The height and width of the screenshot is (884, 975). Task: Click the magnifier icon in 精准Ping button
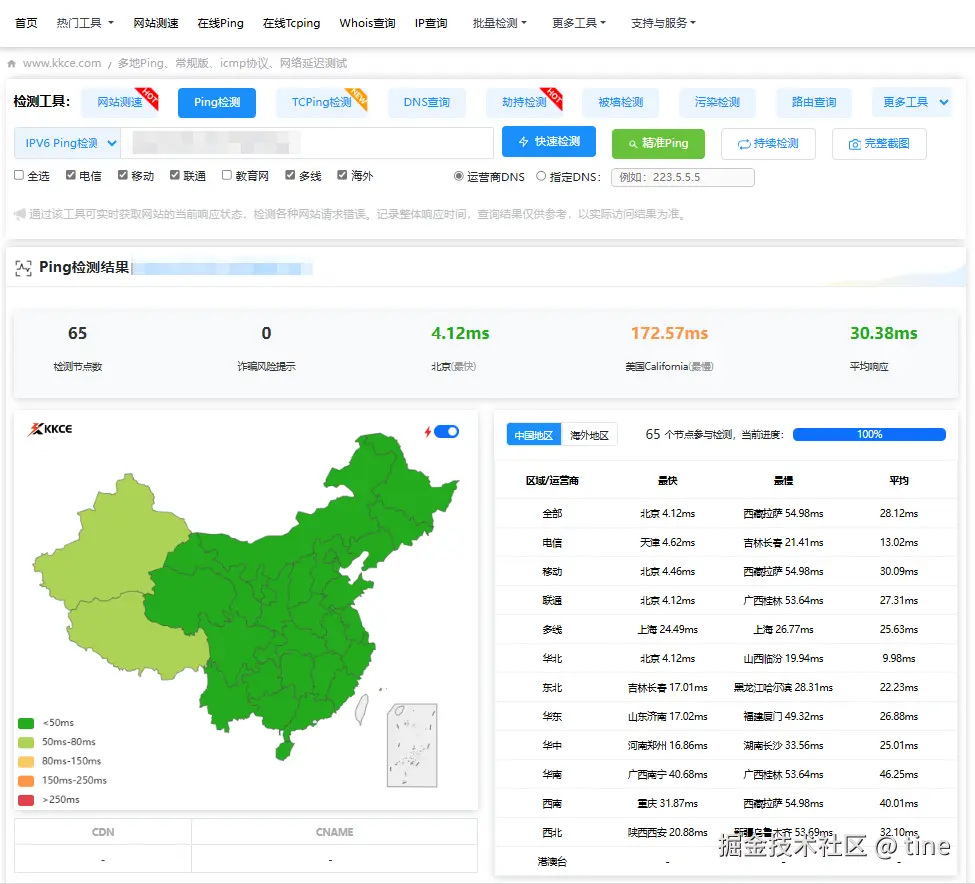pyautogui.click(x=632, y=144)
